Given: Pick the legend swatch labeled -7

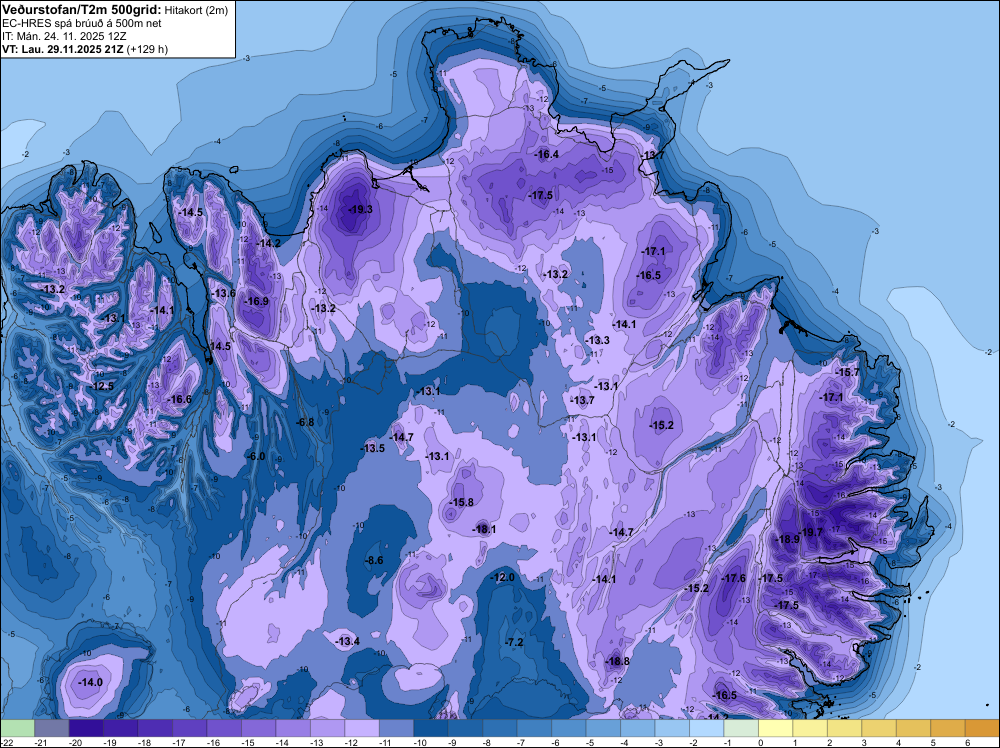Looking at the screenshot, I should coord(534,728).
